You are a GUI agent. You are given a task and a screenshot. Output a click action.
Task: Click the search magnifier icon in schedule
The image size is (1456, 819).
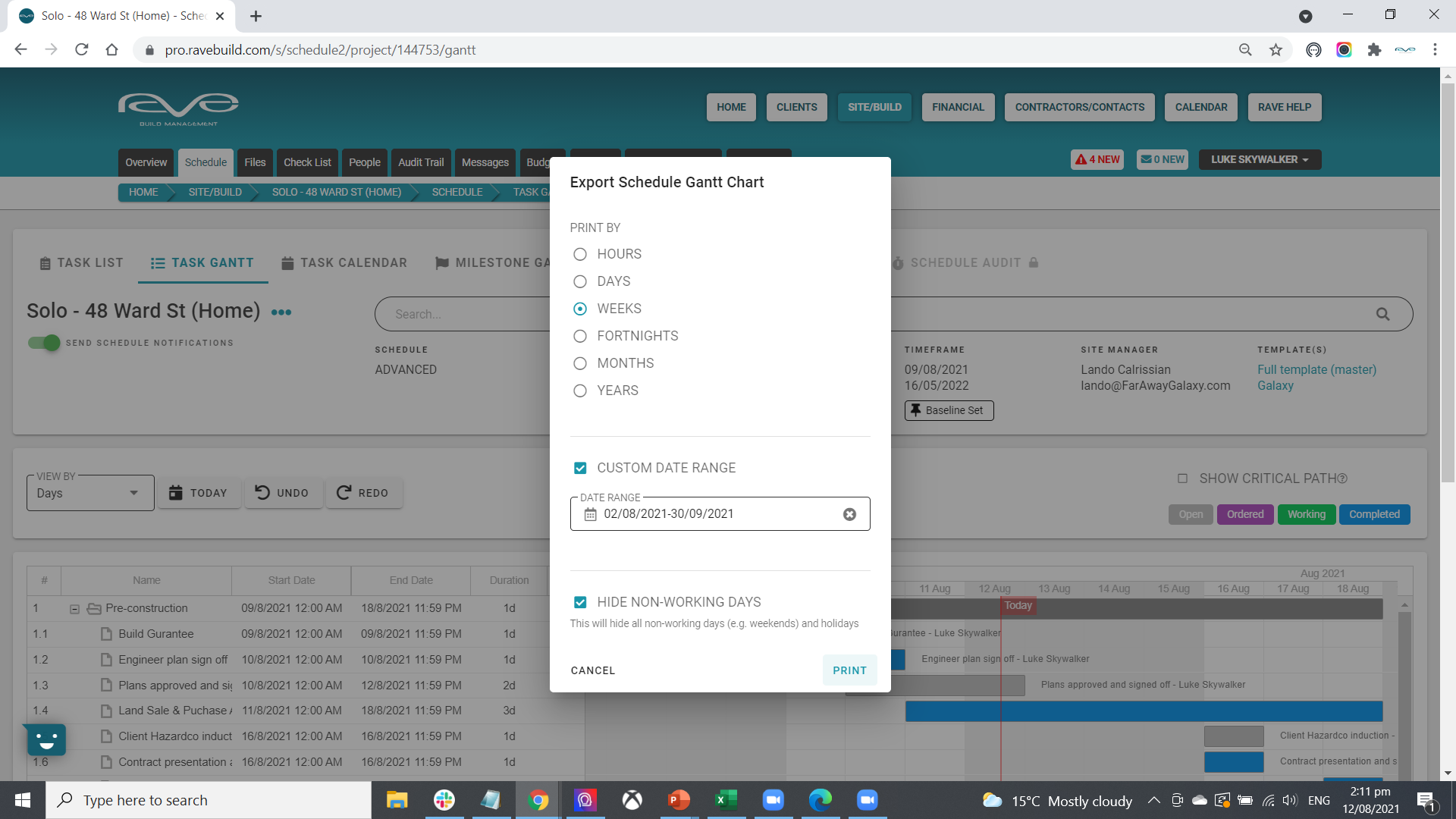click(1382, 314)
